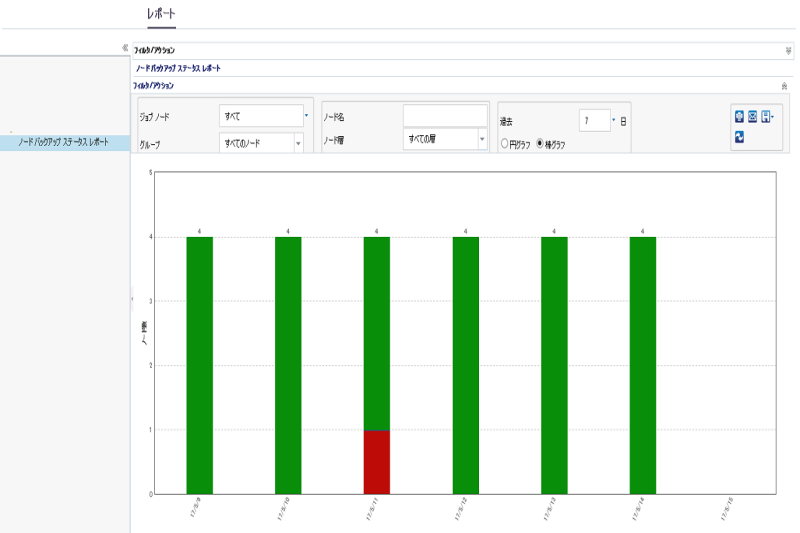Click the print report icon
800x533 pixels.
739,117
